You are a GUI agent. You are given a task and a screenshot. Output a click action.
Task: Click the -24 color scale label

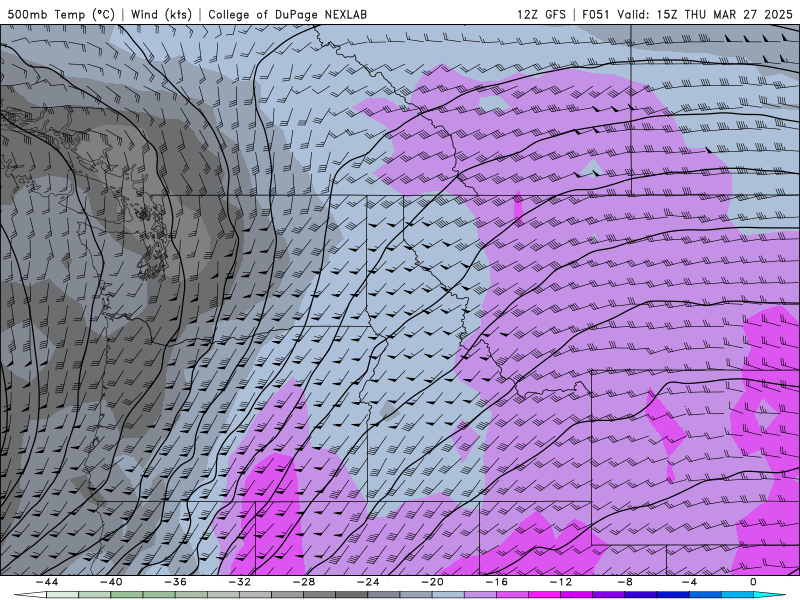coord(368,582)
